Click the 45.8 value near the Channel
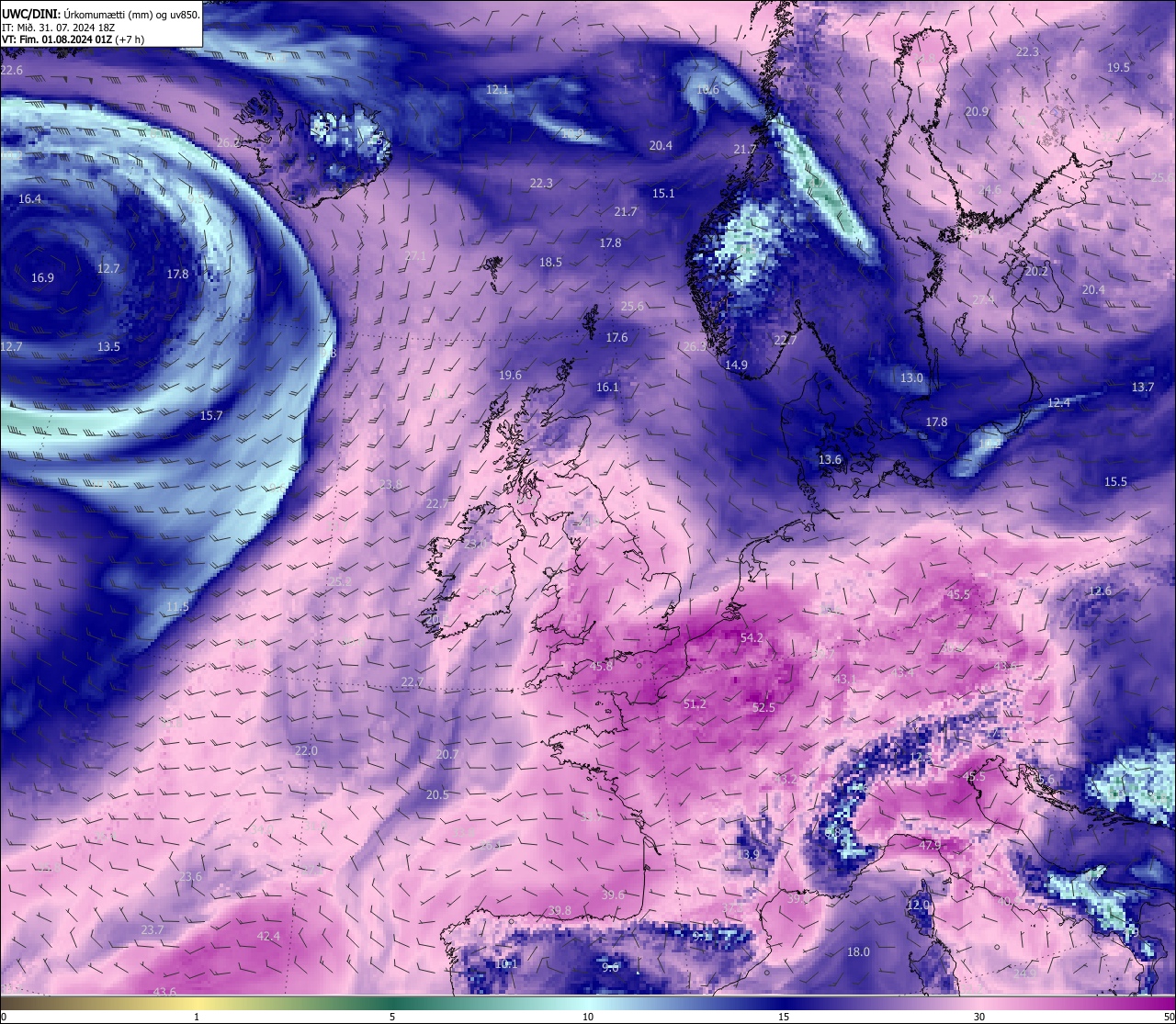 [x=602, y=666]
